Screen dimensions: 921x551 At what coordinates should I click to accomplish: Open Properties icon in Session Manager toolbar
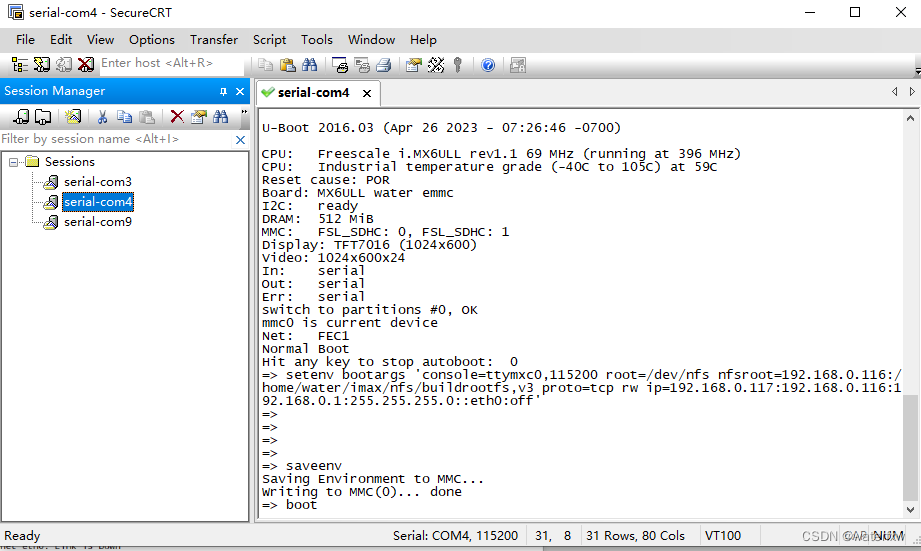point(199,117)
